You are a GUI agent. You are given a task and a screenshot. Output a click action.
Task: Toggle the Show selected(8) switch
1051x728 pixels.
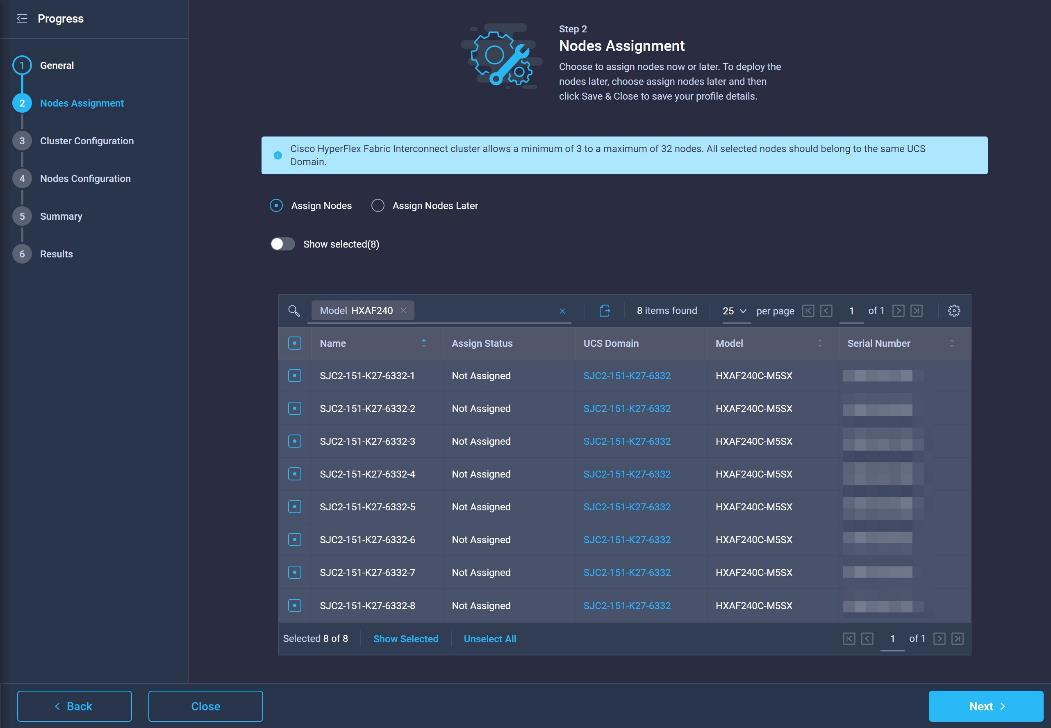[x=283, y=244]
